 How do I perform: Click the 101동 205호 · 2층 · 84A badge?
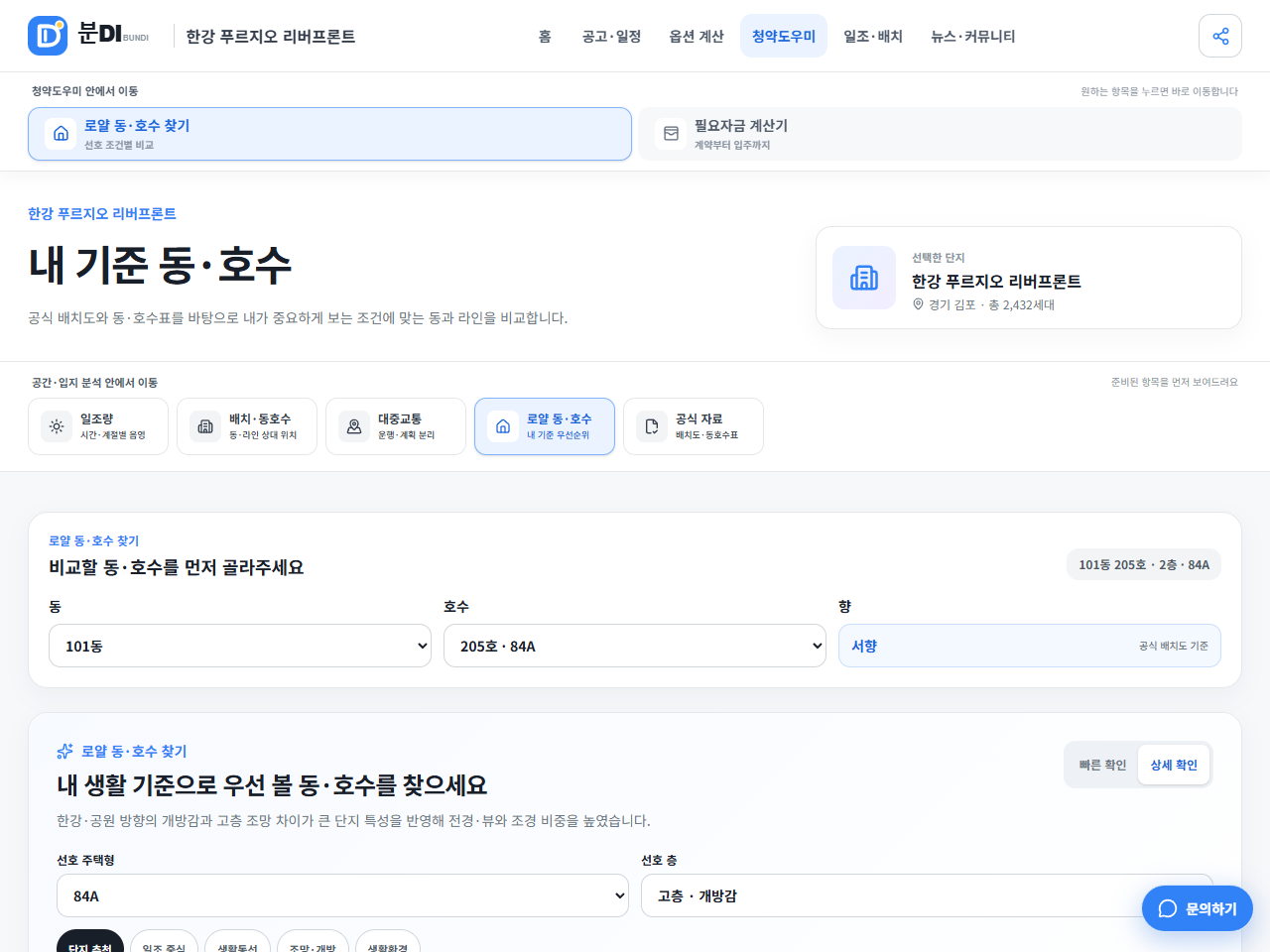click(x=1144, y=564)
